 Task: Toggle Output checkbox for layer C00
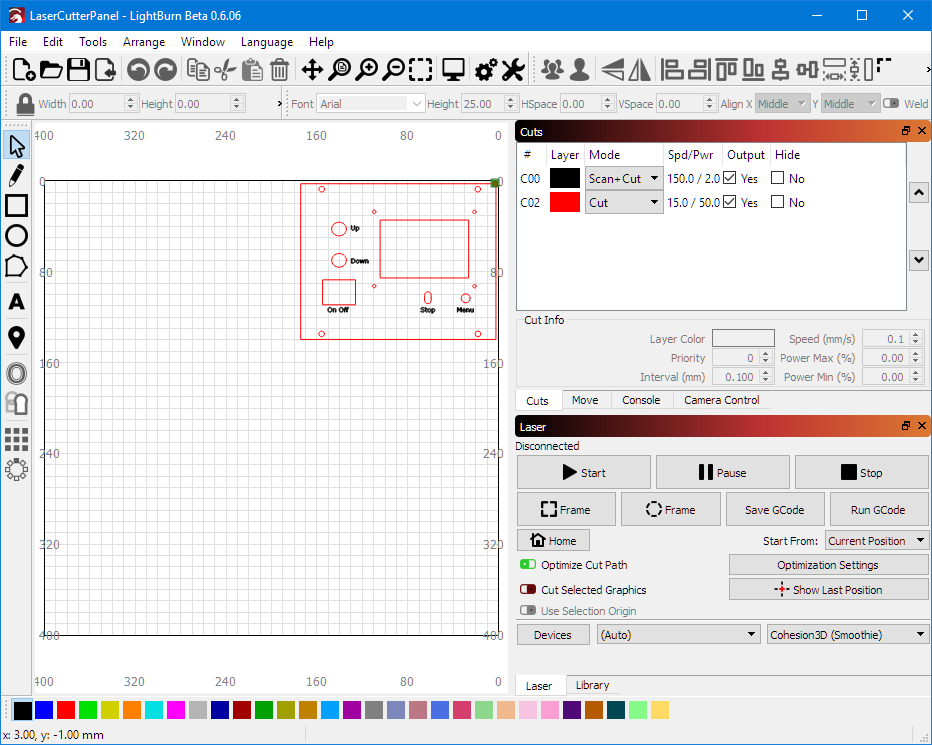(x=730, y=179)
